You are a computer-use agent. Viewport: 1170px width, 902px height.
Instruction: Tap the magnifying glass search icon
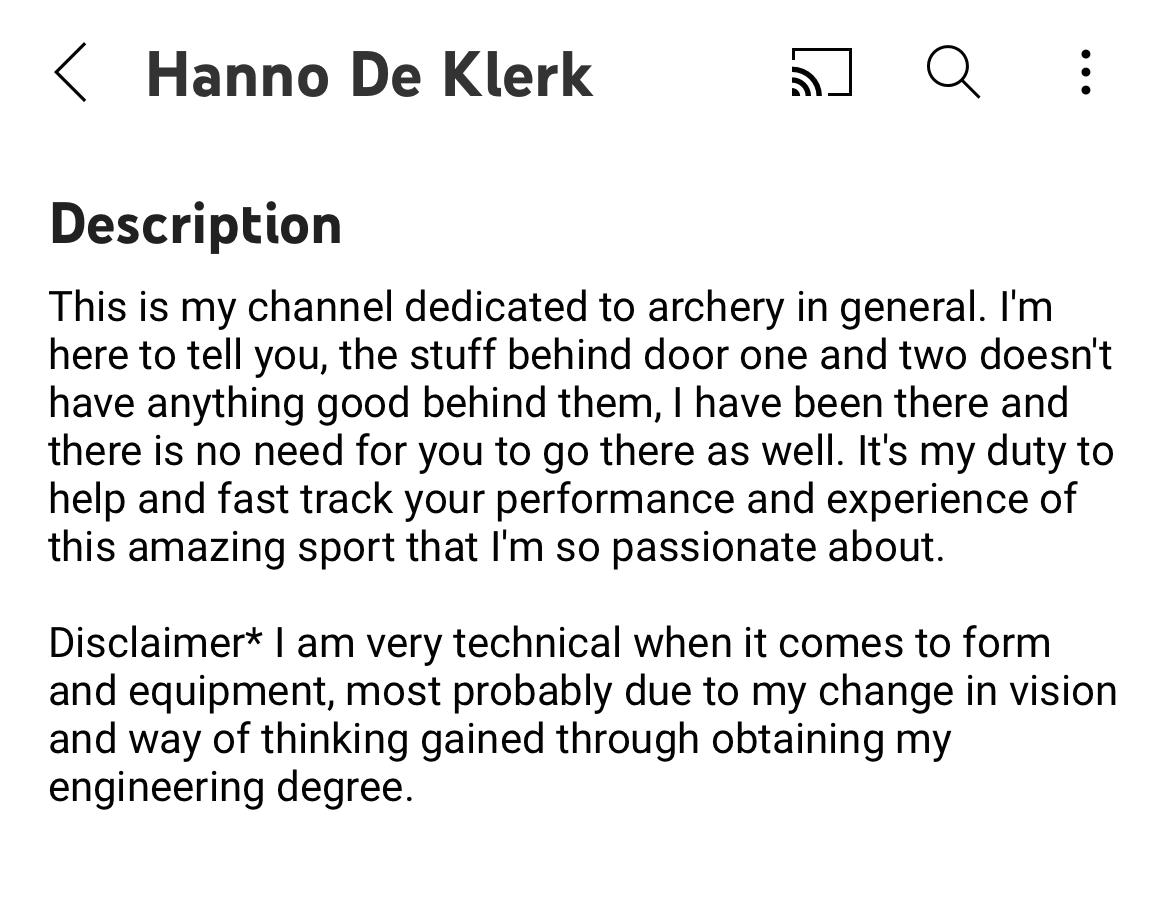pos(953,72)
